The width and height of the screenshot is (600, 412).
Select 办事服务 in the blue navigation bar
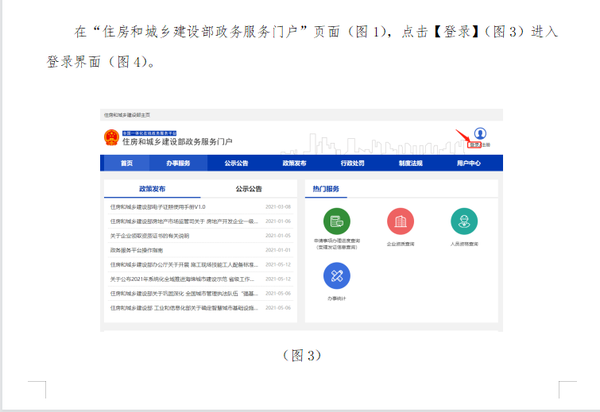pyautogui.click(x=178, y=163)
